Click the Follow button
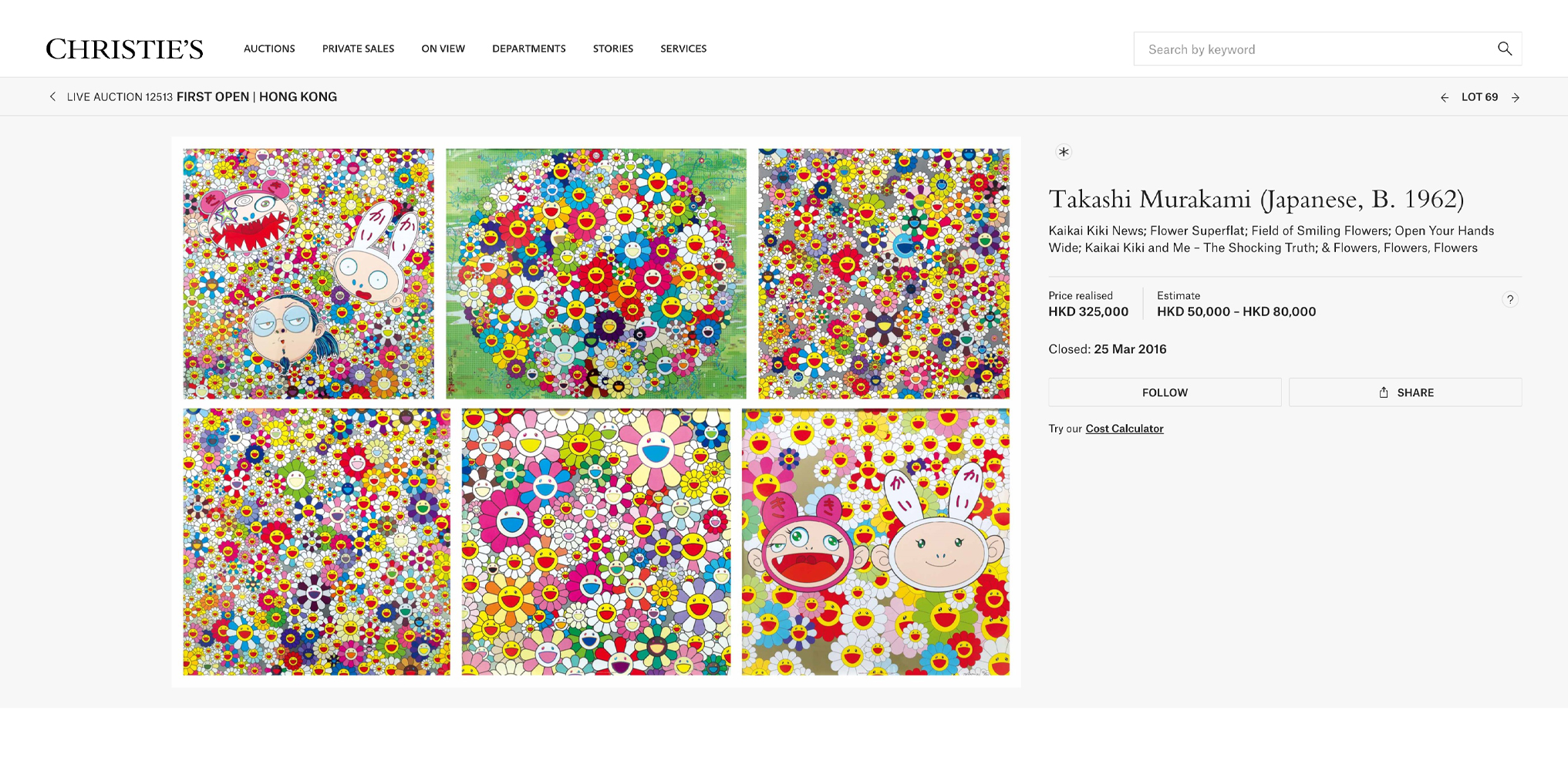1568x771 pixels. click(x=1165, y=392)
